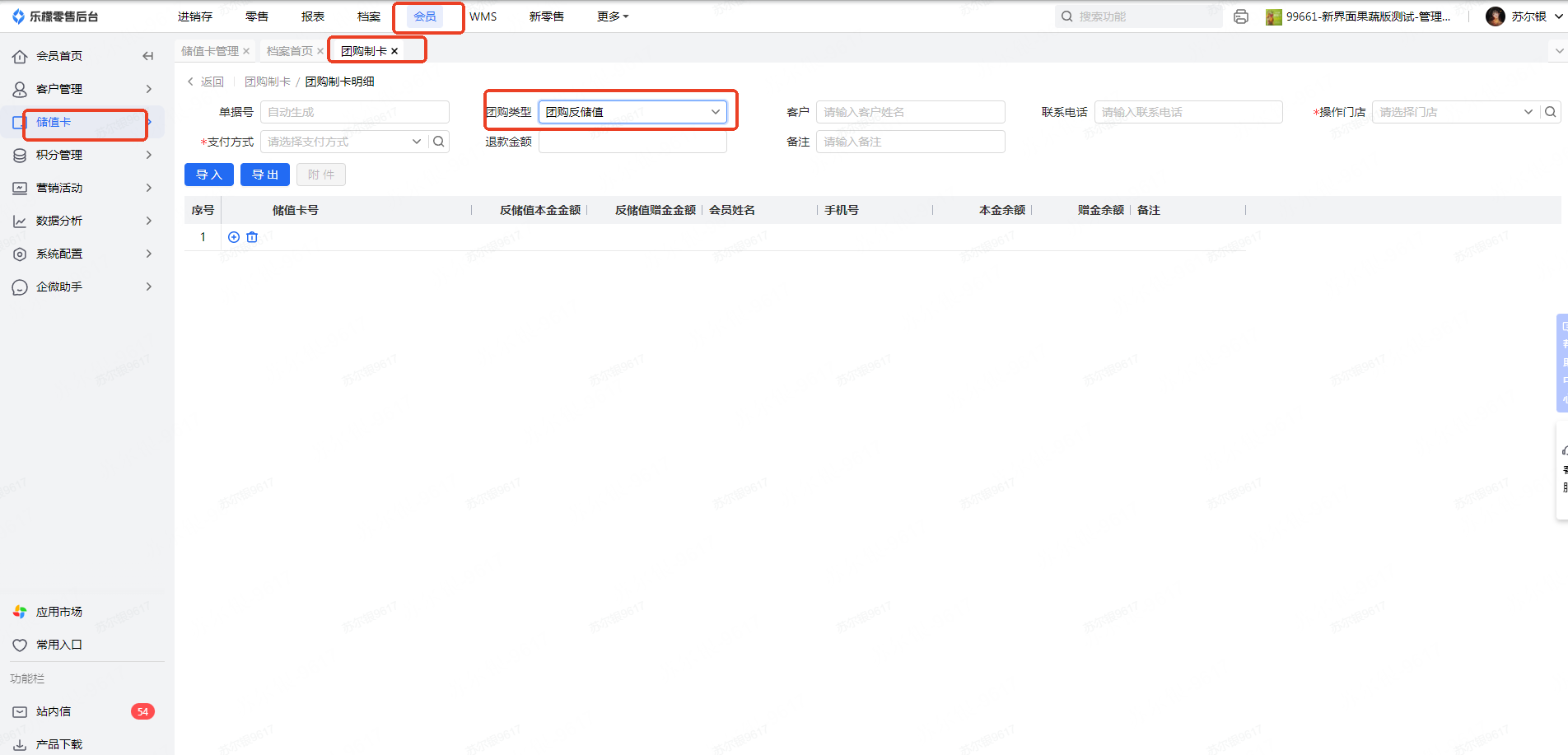Screen dimensions: 1568x755
Task: Click search icon beside 操作门店 field
Action: point(1551,112)
